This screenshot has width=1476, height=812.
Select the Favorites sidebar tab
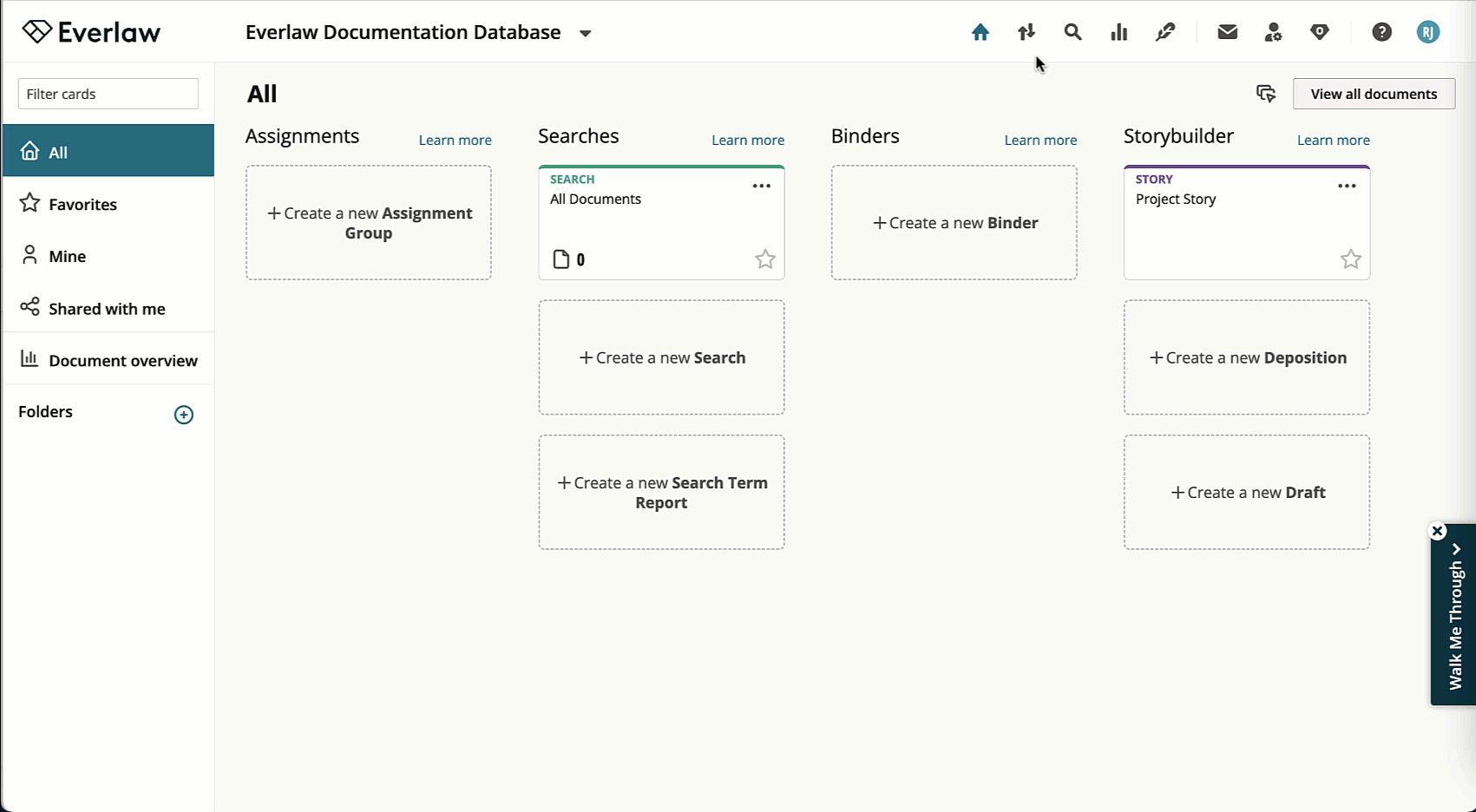108,203
